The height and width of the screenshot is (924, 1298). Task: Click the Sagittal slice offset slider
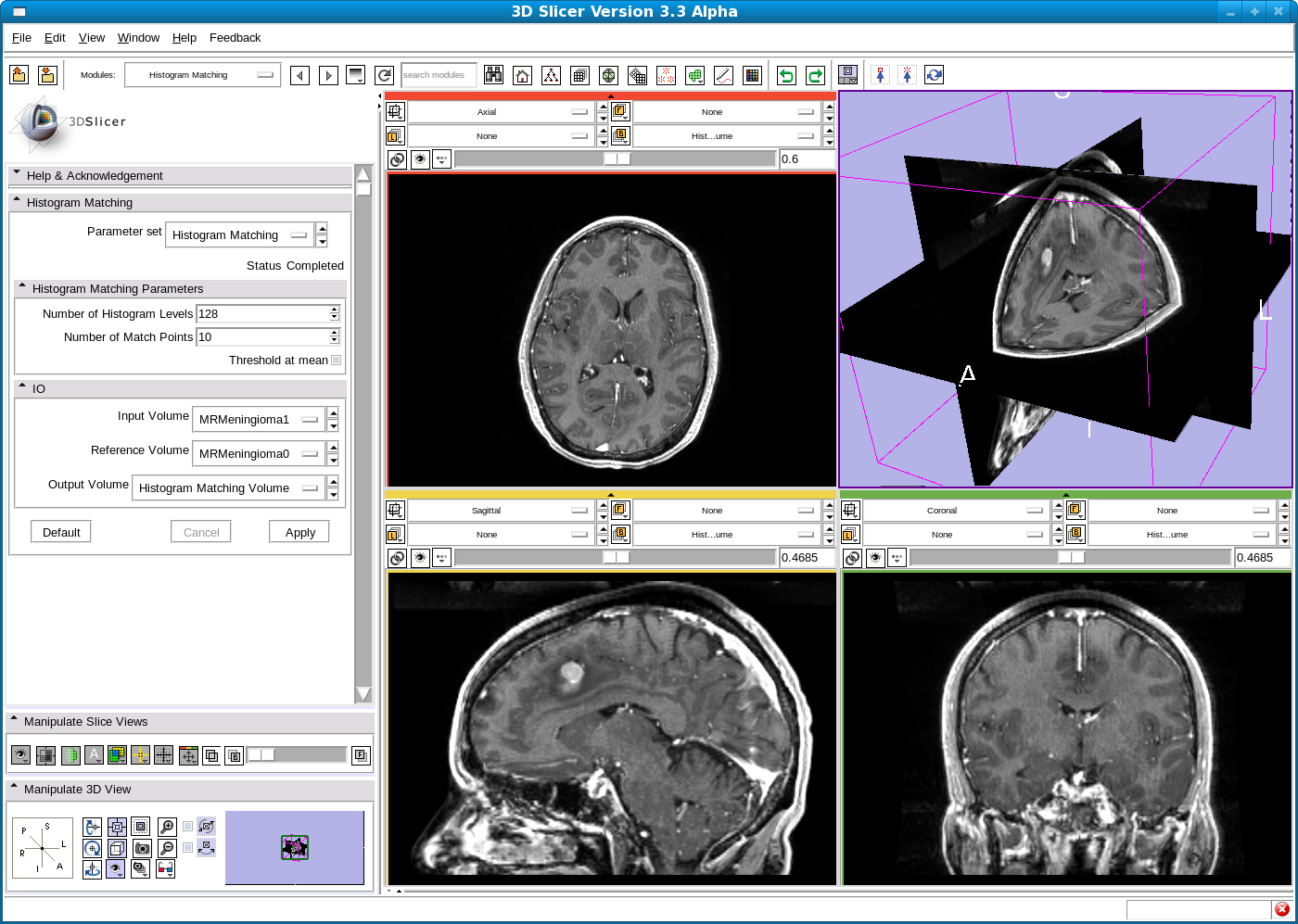(616, 558)
